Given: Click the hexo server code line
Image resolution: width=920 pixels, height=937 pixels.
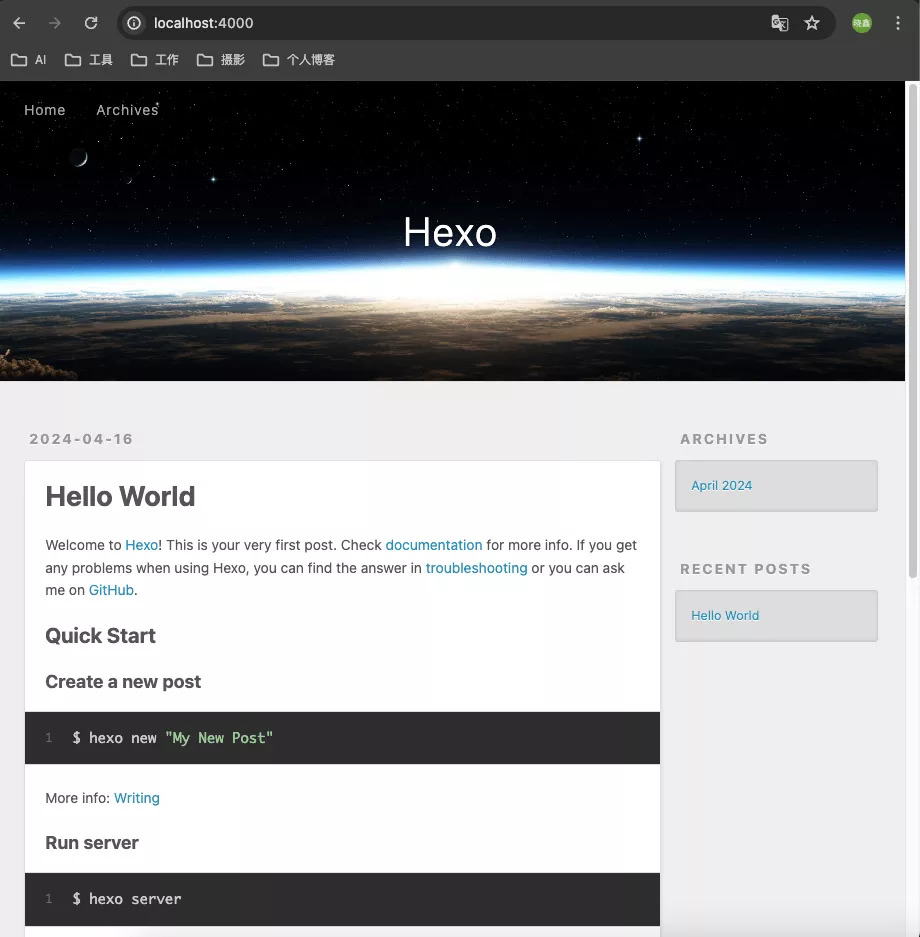Looking at the screenshot, I should coord(127,899).
